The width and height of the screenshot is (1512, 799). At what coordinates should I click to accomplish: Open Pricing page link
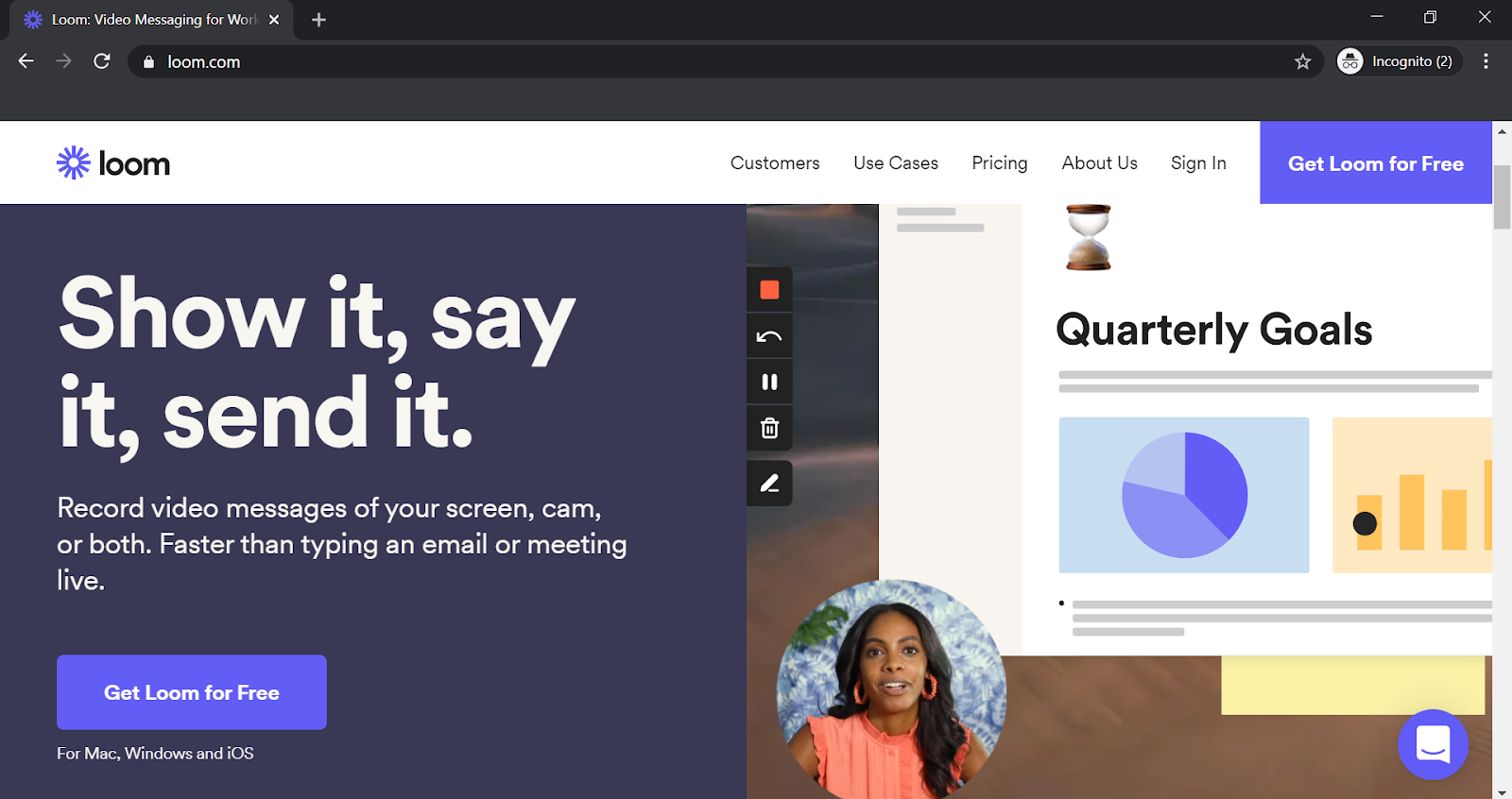point(1000,163)
